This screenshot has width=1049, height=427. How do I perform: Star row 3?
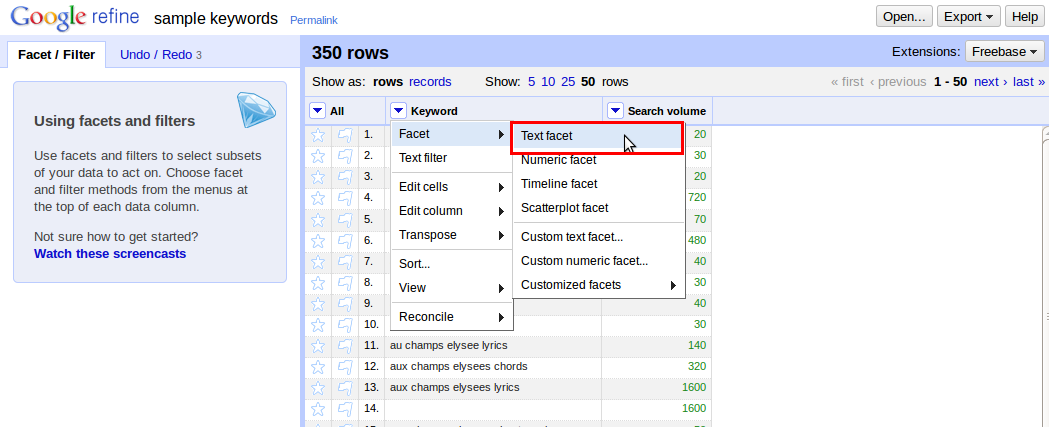pos(318,177)
